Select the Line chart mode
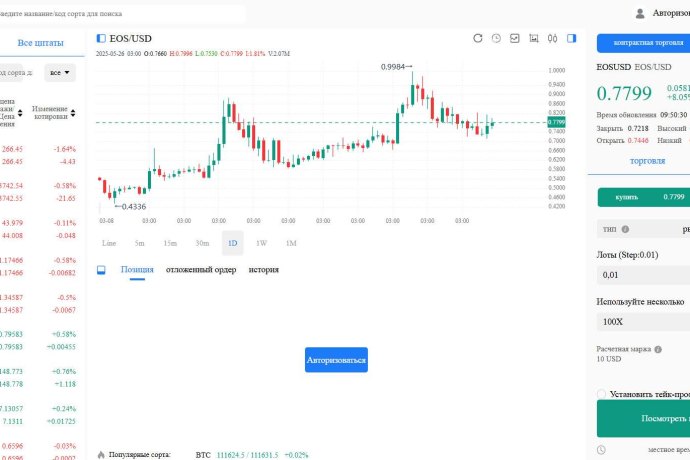The height and width of the screenshot is (460, 690). click(x=109, y=243)
